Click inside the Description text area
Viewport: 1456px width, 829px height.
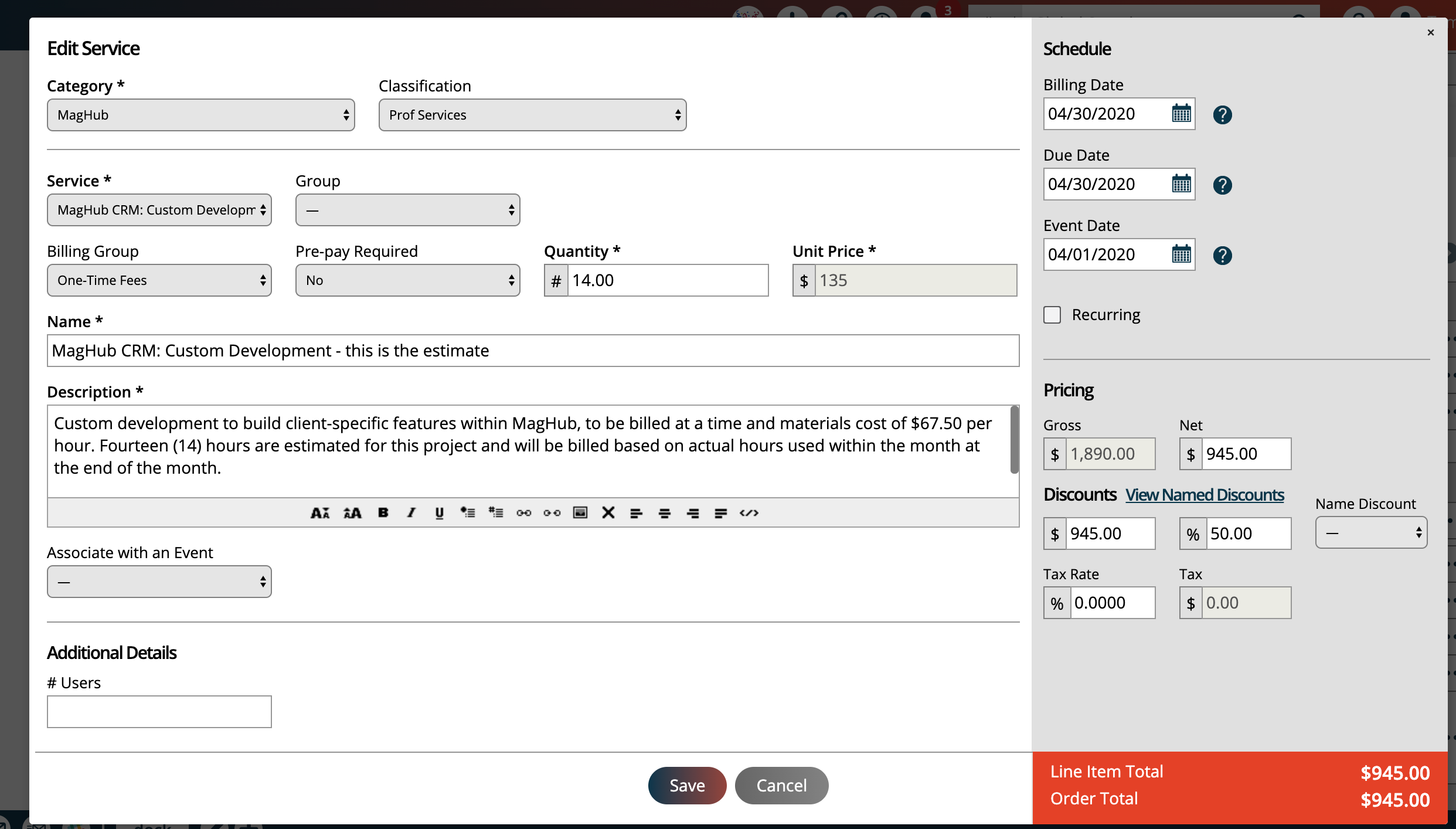coord(528,451)
